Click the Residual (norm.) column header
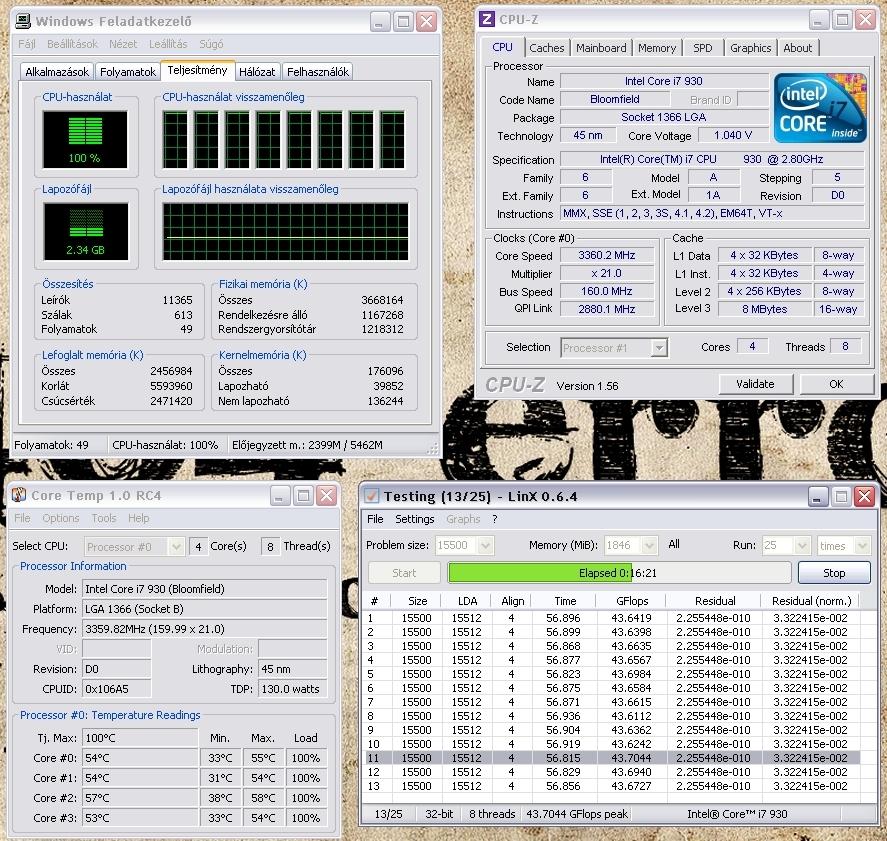 (811, 601)
